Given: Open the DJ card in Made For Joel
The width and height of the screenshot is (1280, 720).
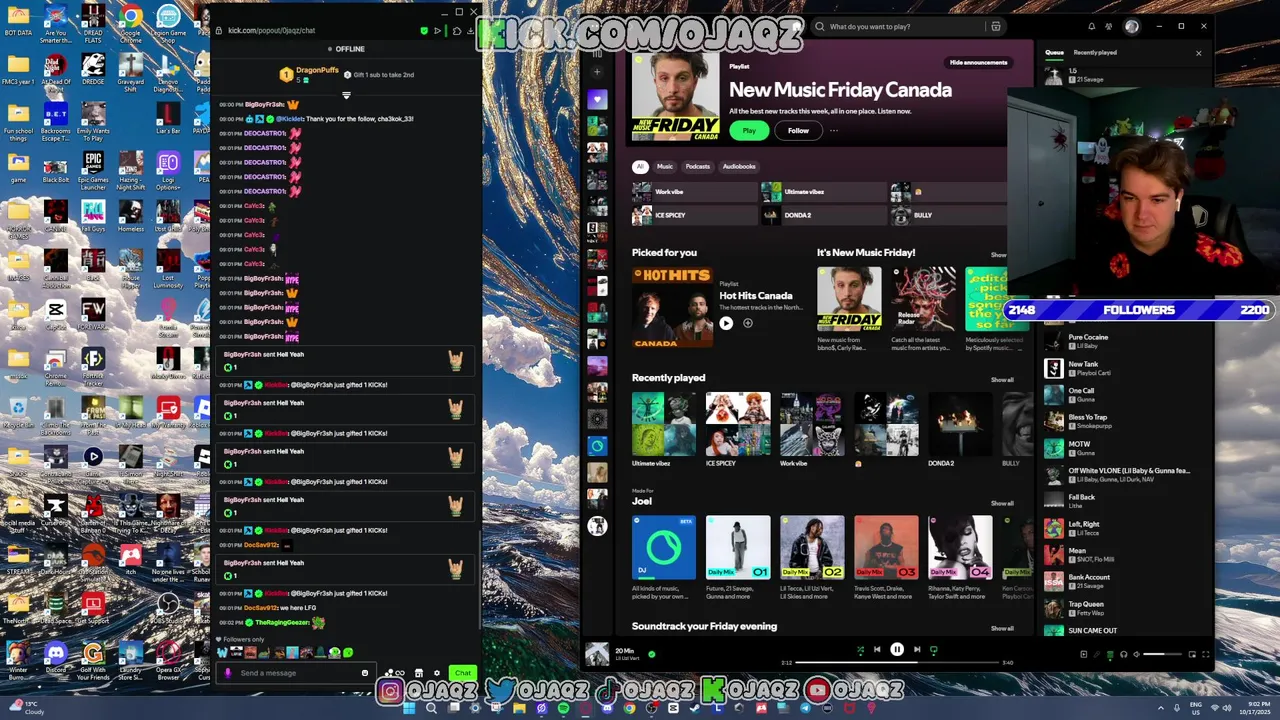Looking at the screenshot, I should point(664,558).
